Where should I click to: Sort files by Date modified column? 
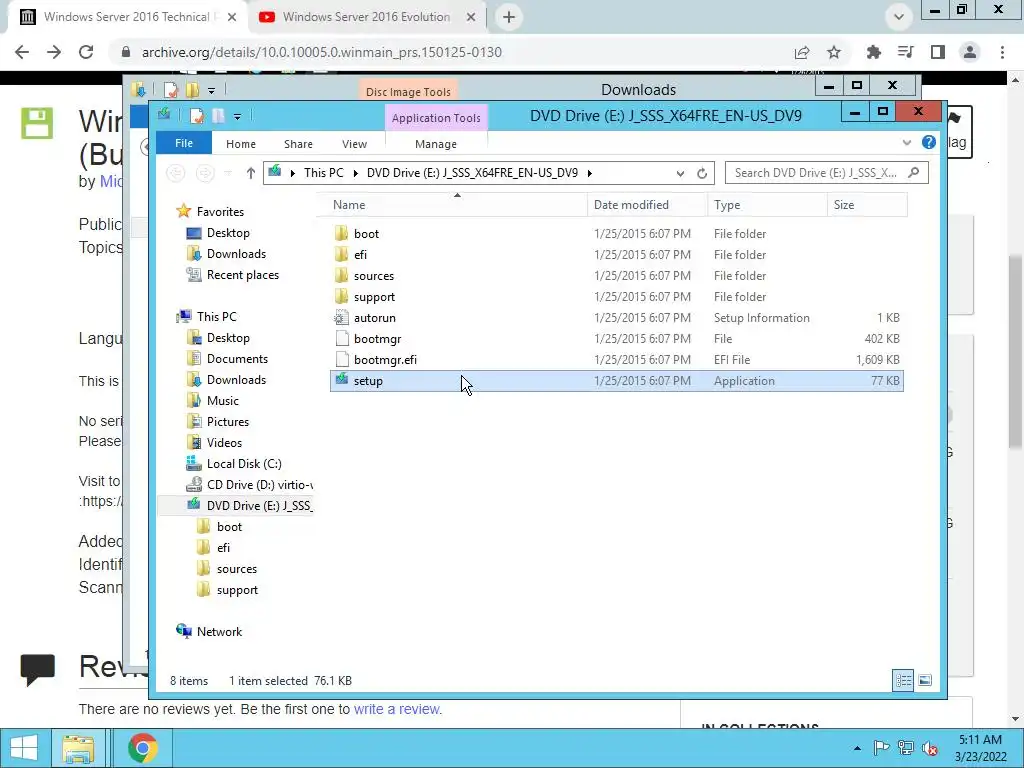(x=647, y=204)
